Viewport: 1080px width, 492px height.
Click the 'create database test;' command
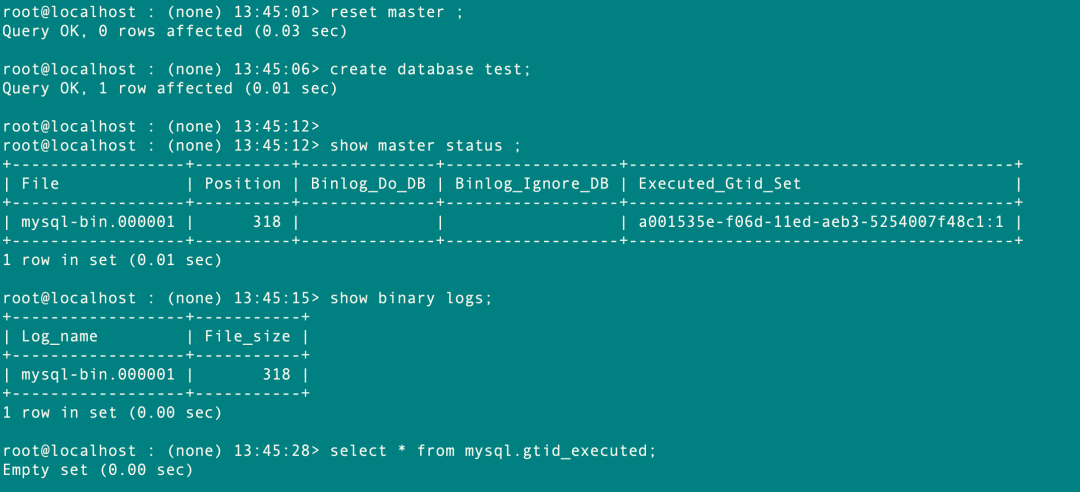click(x=430, y=69)
